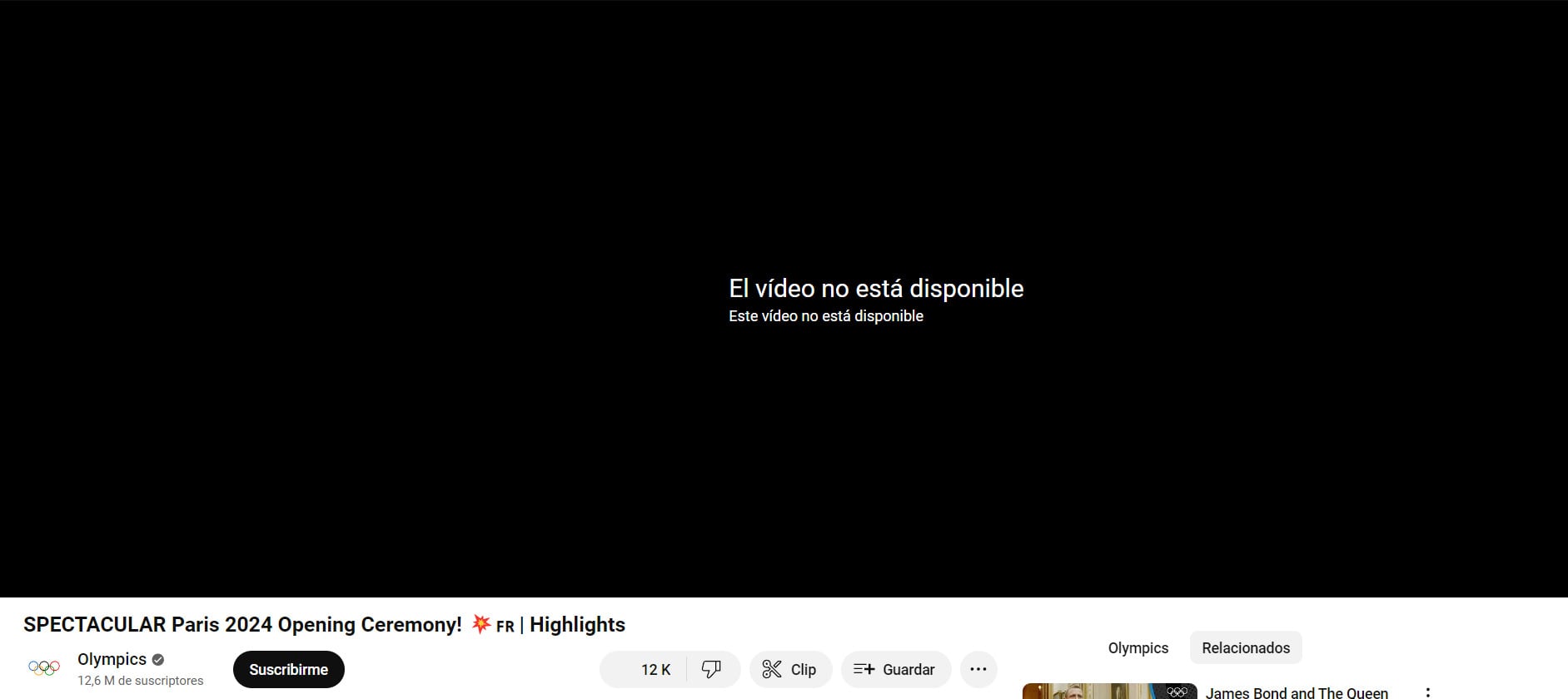Create a clip with the scissors icon
The image size is (1568, 699).
tap(790, 669)
